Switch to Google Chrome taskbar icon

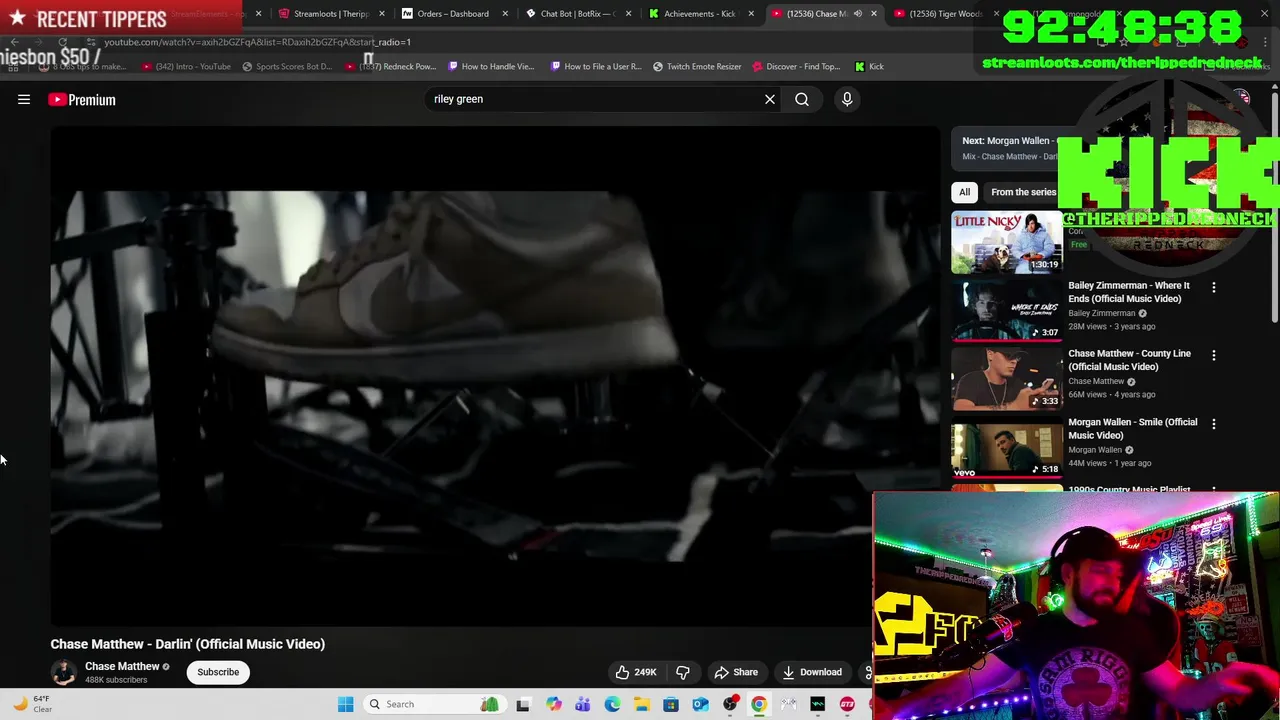tap(759, 704)
